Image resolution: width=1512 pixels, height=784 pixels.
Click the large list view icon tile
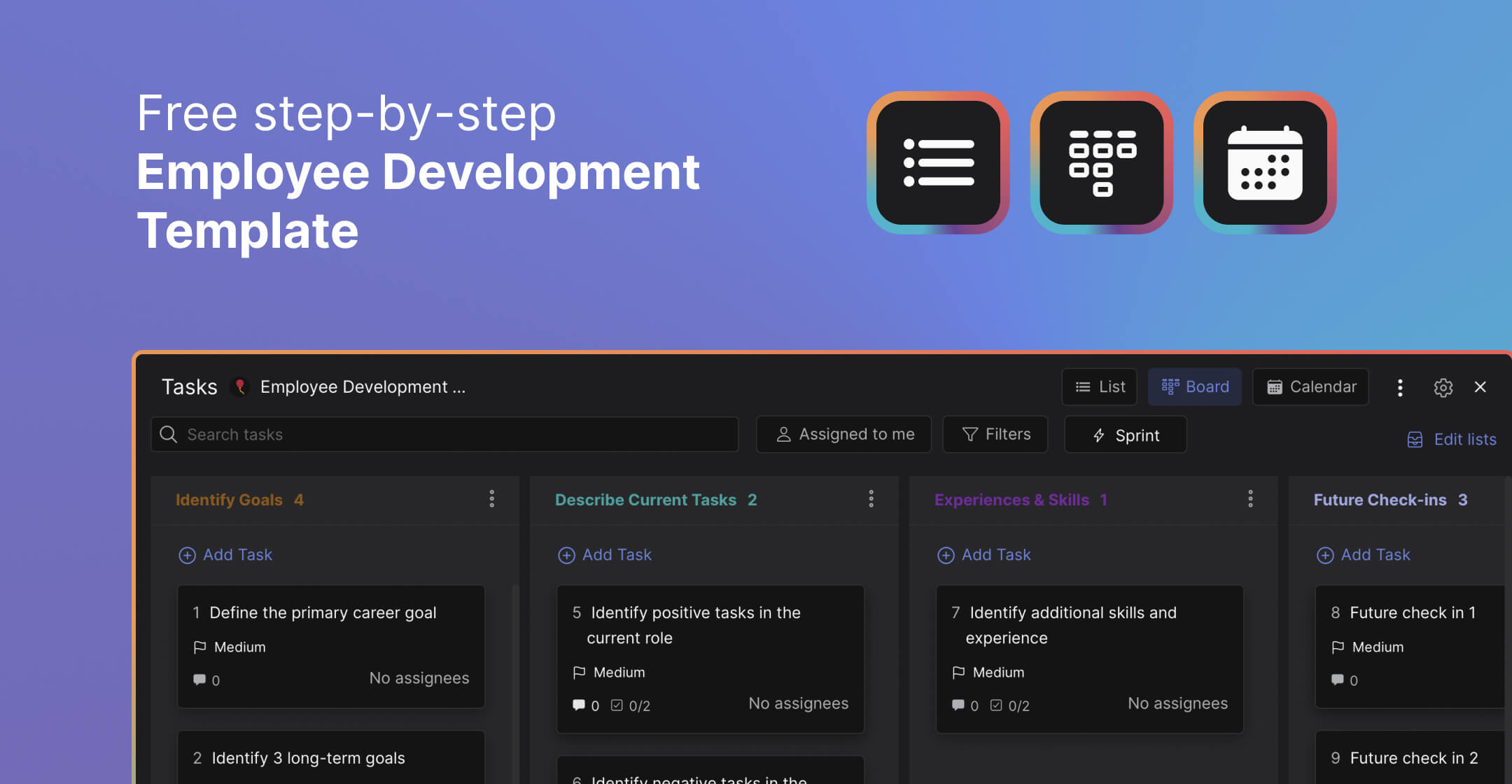coord(938,162)
